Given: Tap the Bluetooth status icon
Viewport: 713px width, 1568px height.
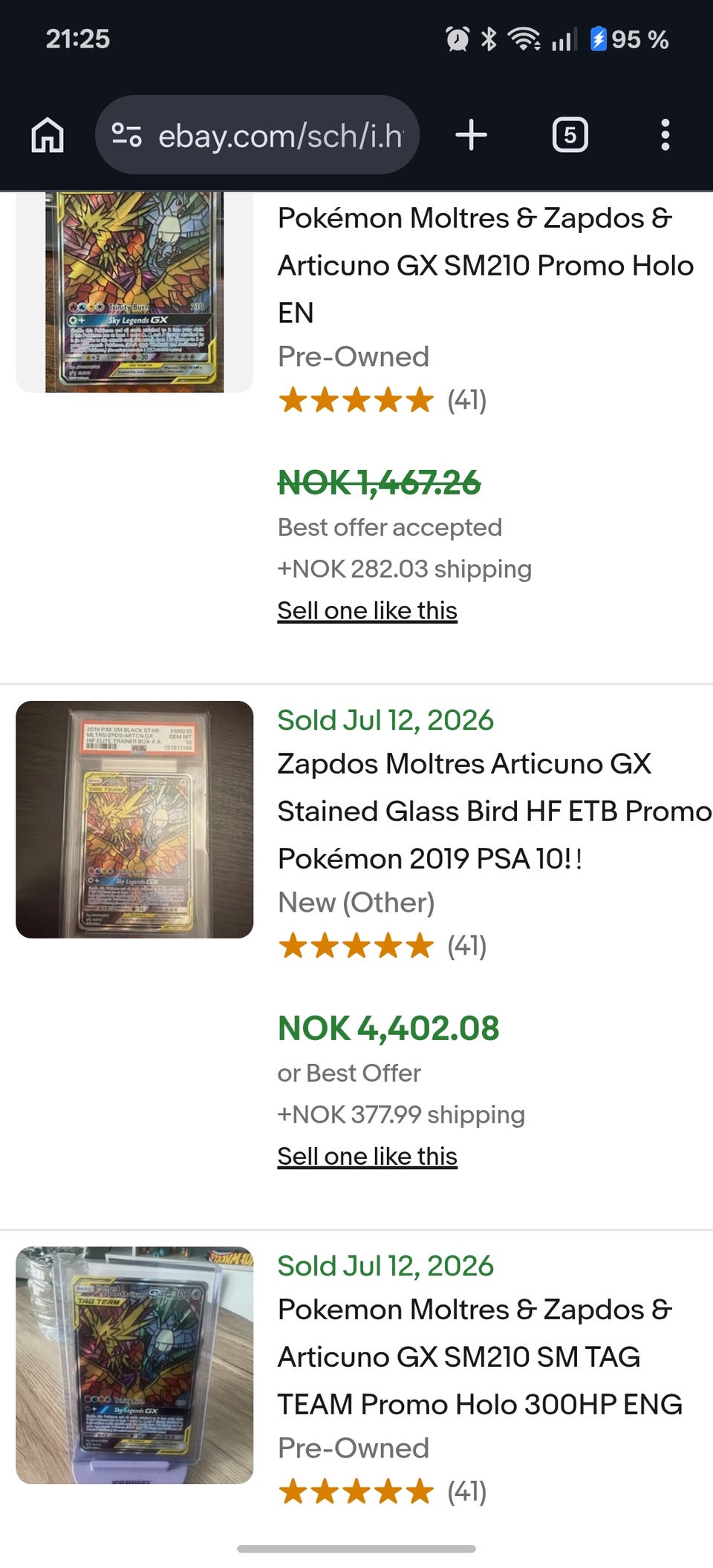Looking at the screenshot, I should point(488,39).
